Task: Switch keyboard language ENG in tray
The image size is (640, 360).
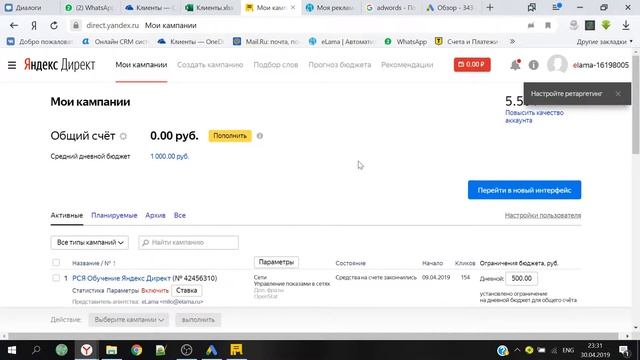Action: (x=568, y=350)
